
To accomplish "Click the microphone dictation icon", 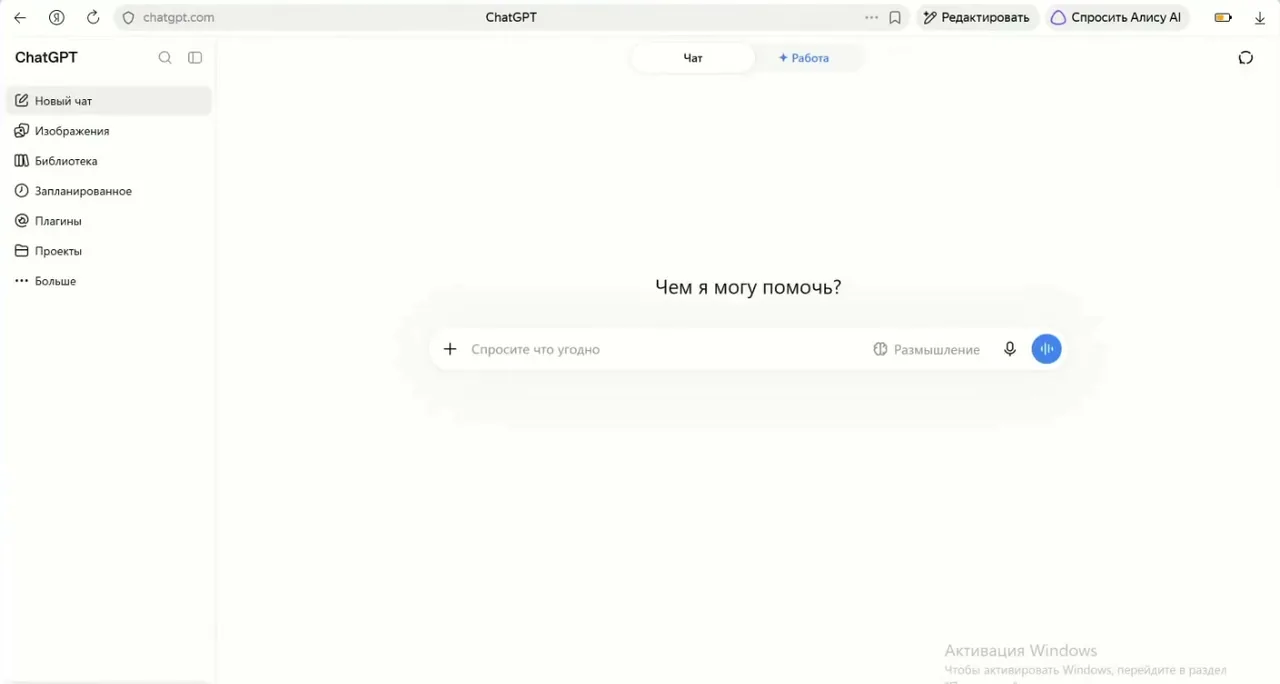I will [1010, 349].
